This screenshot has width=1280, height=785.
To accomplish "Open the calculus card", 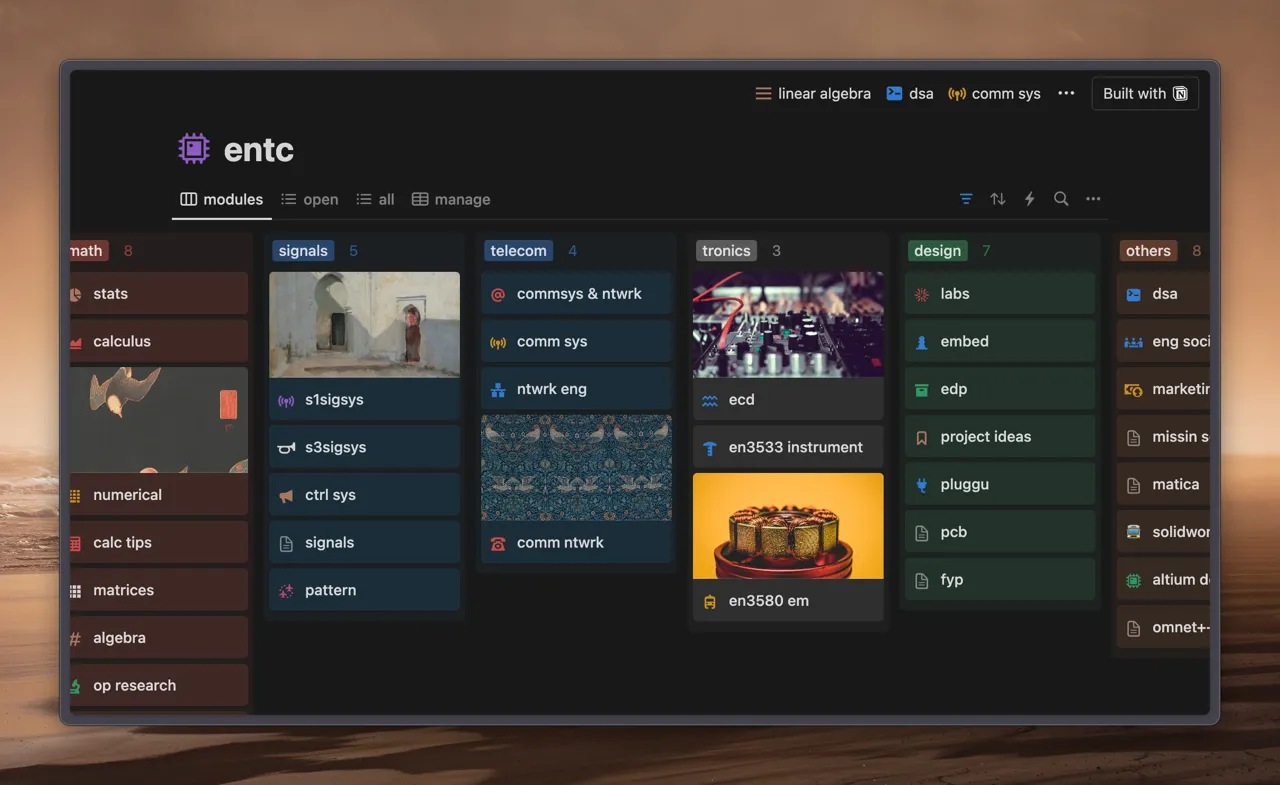I will 158,342.
